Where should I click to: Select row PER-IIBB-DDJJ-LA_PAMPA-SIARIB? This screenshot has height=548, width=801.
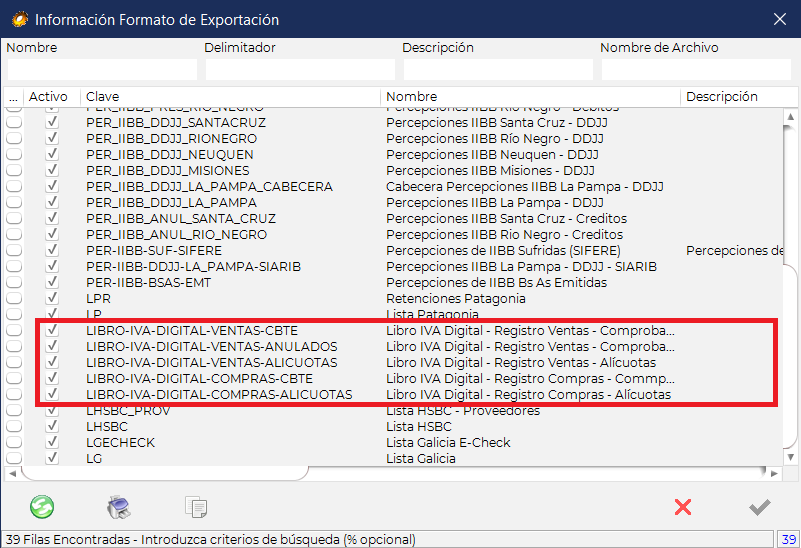point(393,267)
